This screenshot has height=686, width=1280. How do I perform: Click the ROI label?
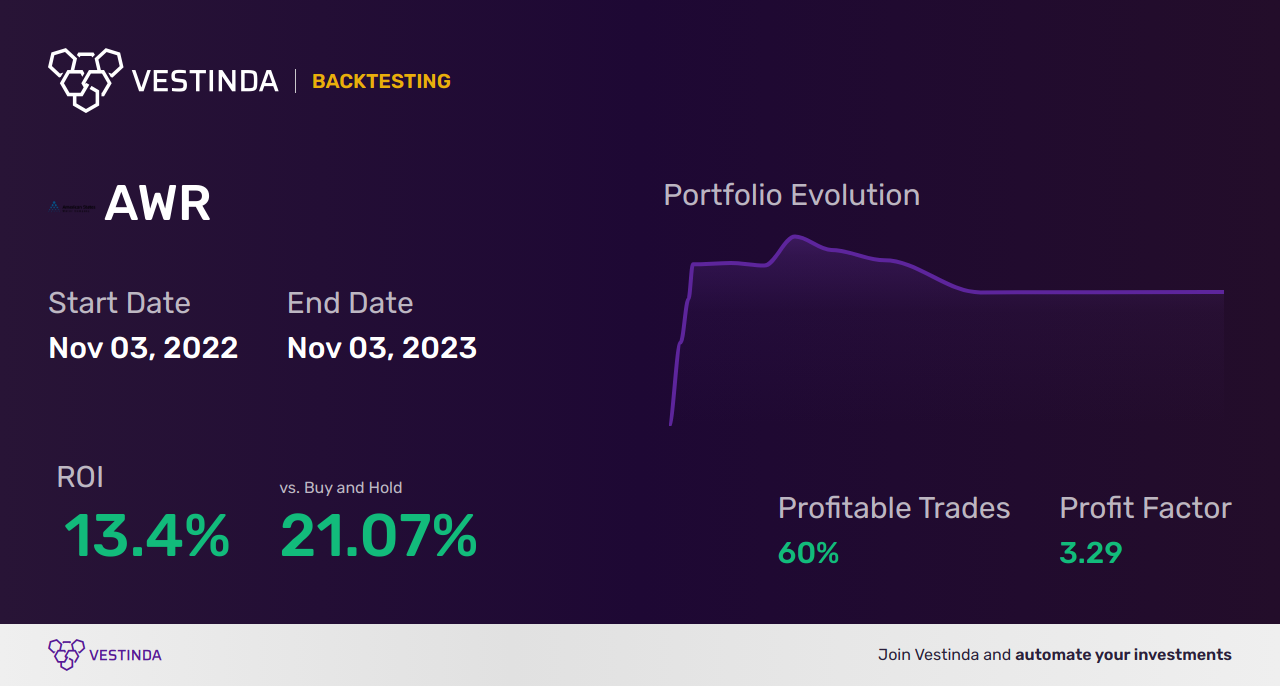(80, 477)
